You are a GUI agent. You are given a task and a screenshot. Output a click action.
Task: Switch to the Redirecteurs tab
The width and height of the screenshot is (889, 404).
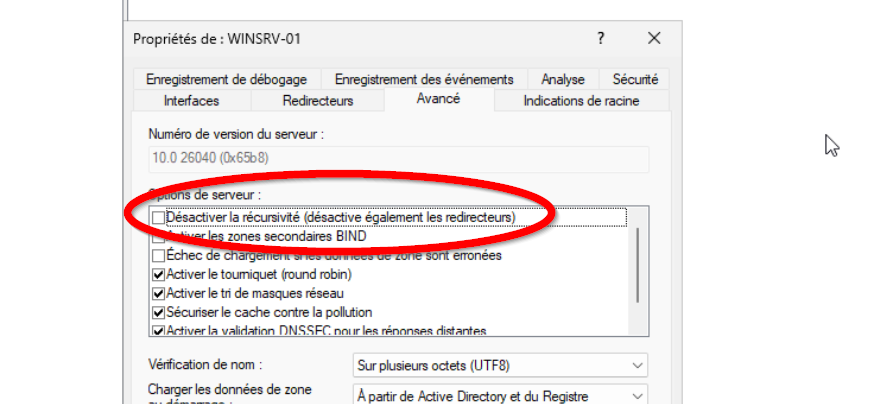click(x=318, y=100)
